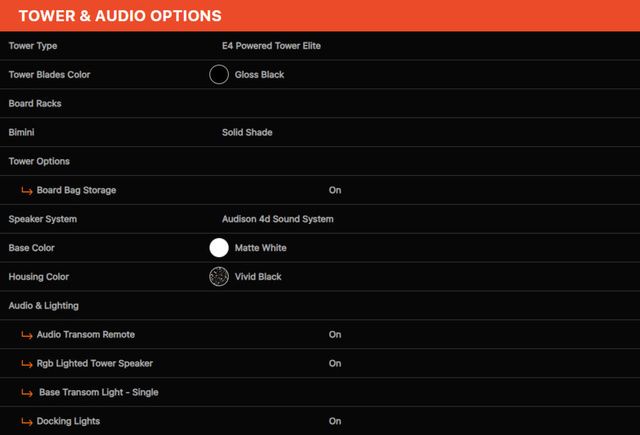Toggle the Board Bag Storage On value
The height and width of the screenshot is (435, 640).
(335, 190)
